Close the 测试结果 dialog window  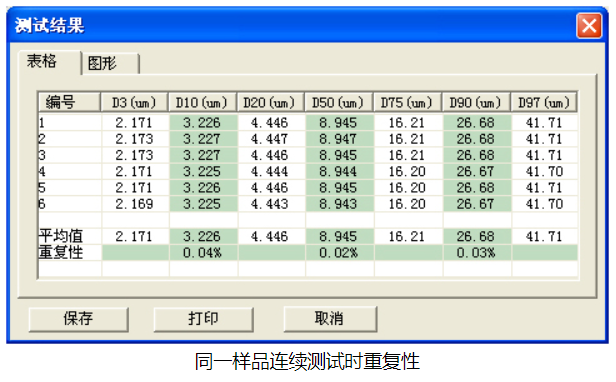[x=589, y=26]
